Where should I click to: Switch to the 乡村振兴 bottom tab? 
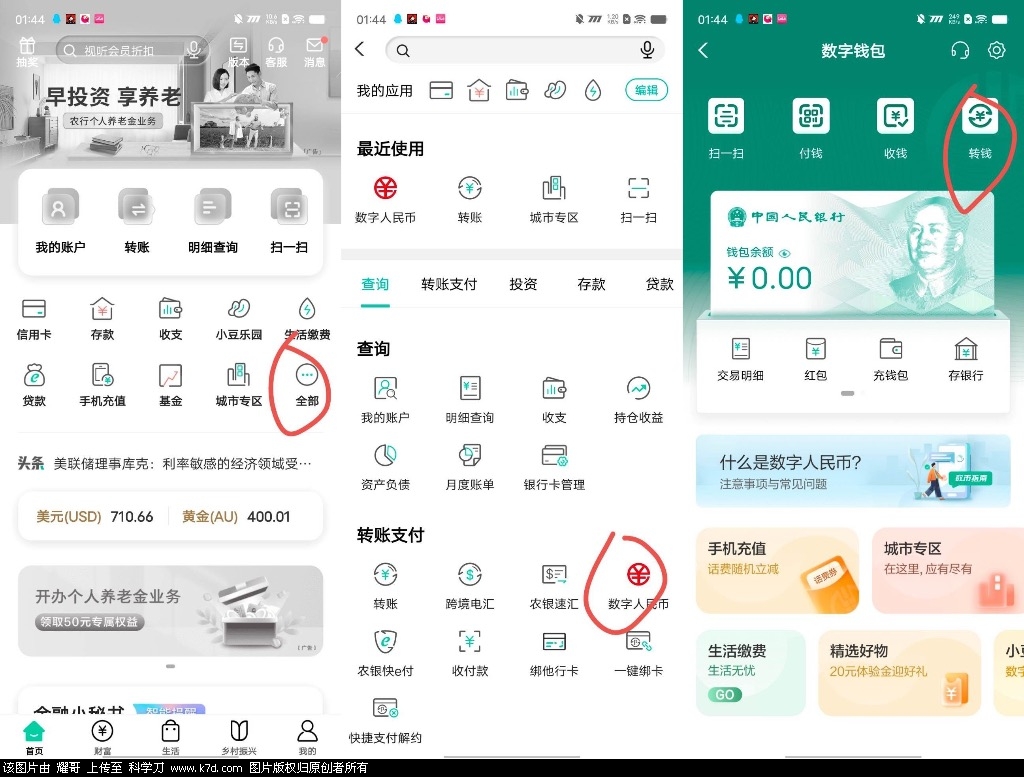(x=239, y=737)
